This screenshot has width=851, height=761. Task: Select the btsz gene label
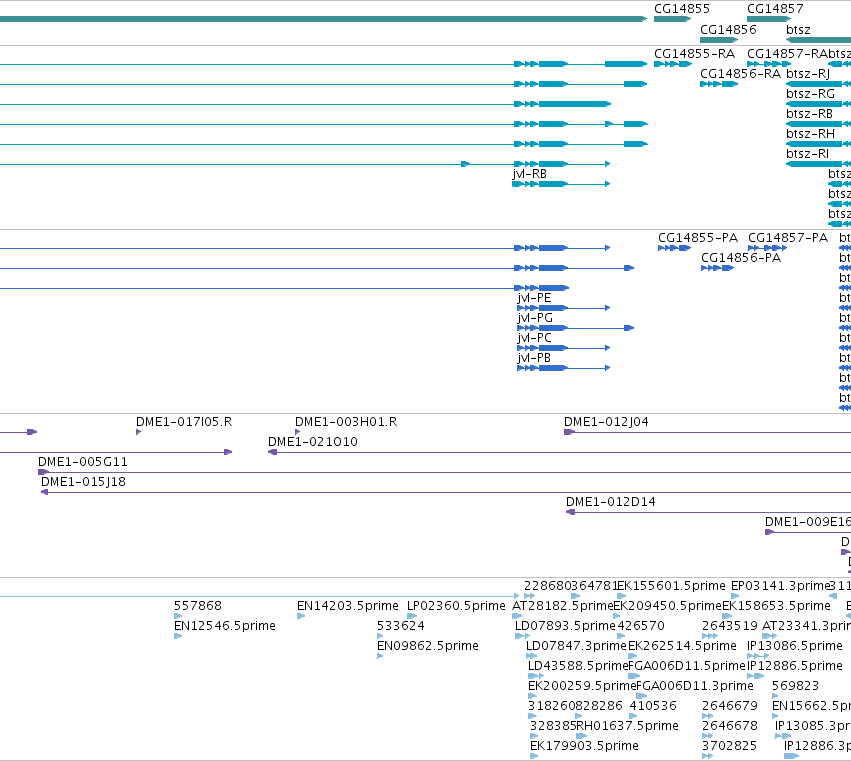(x=798, y=29)
